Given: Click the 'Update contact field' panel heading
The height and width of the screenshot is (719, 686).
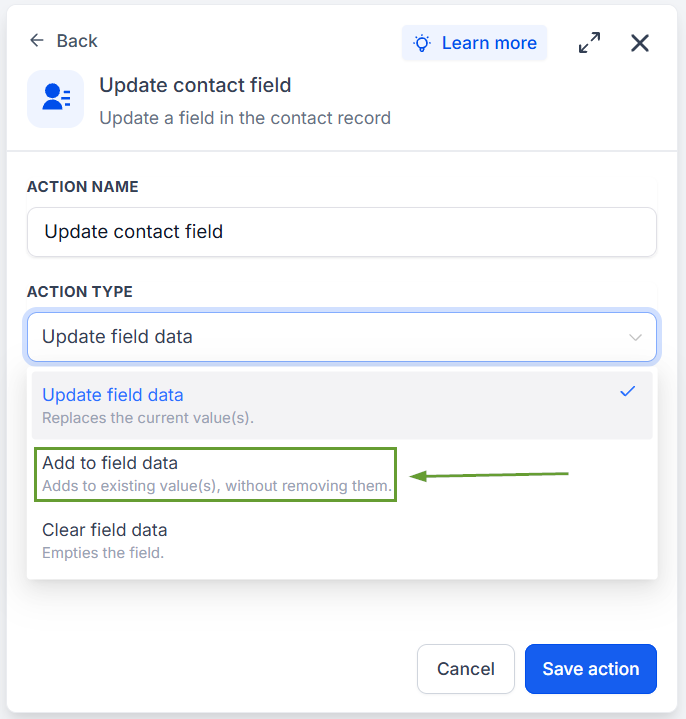Looking at the screenshot, I should (x=195, y=85).
